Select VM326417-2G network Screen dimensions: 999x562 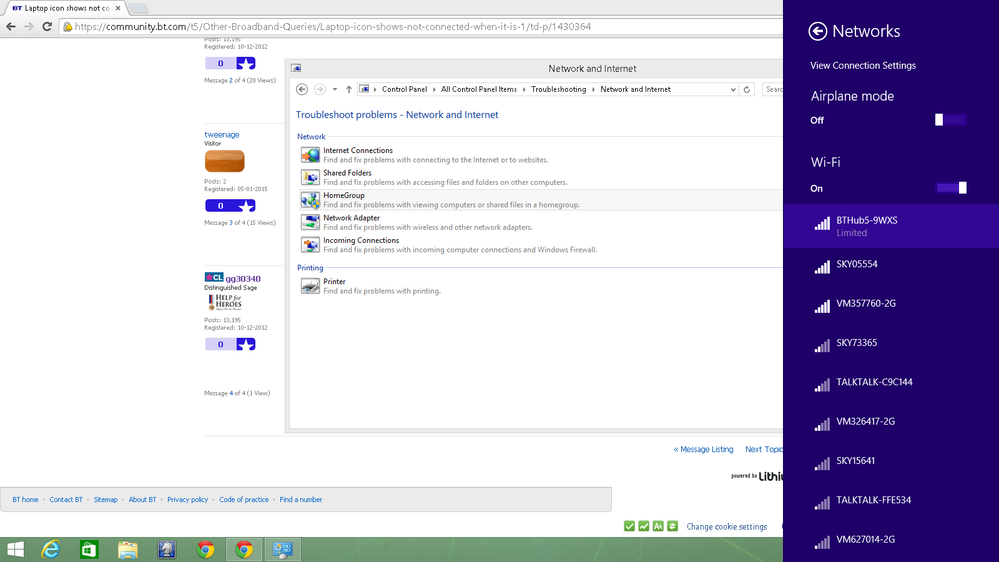(x=891, y=422)
